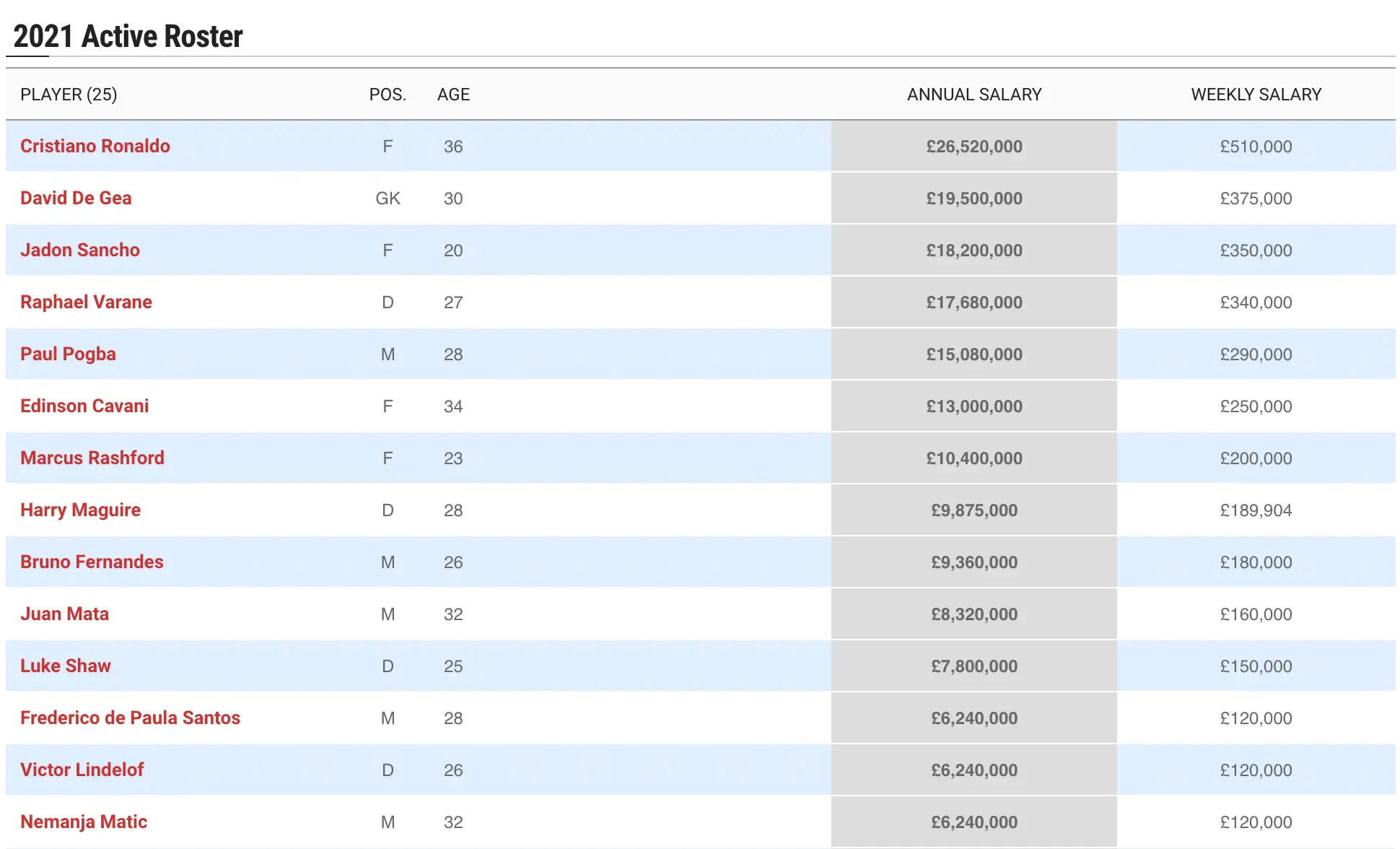Sort by WEEKLY SALARY column header
The image size is (1400, 849).
coord(1256,94)
